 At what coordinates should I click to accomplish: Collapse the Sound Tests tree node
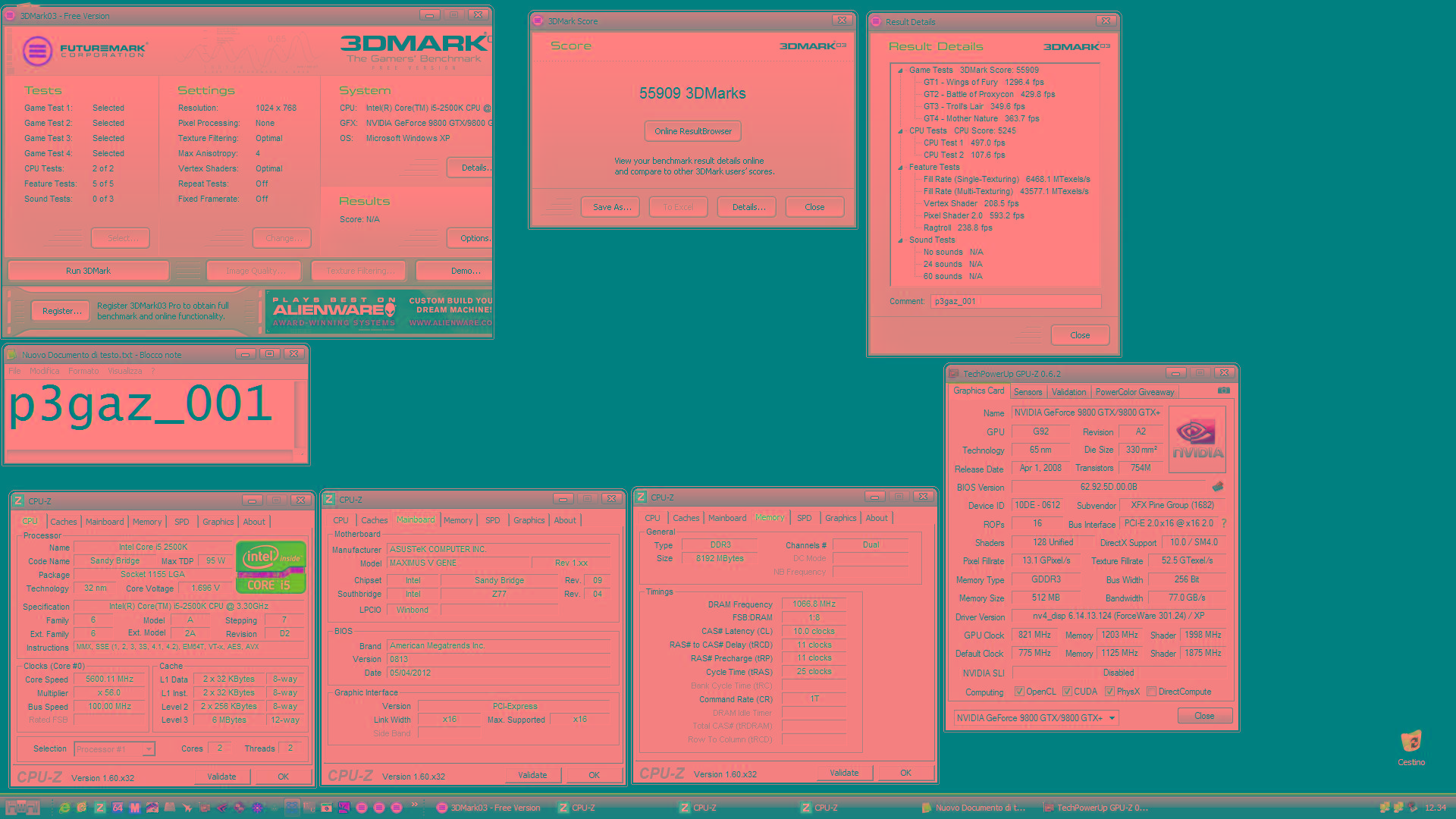[x=900, y=240]
